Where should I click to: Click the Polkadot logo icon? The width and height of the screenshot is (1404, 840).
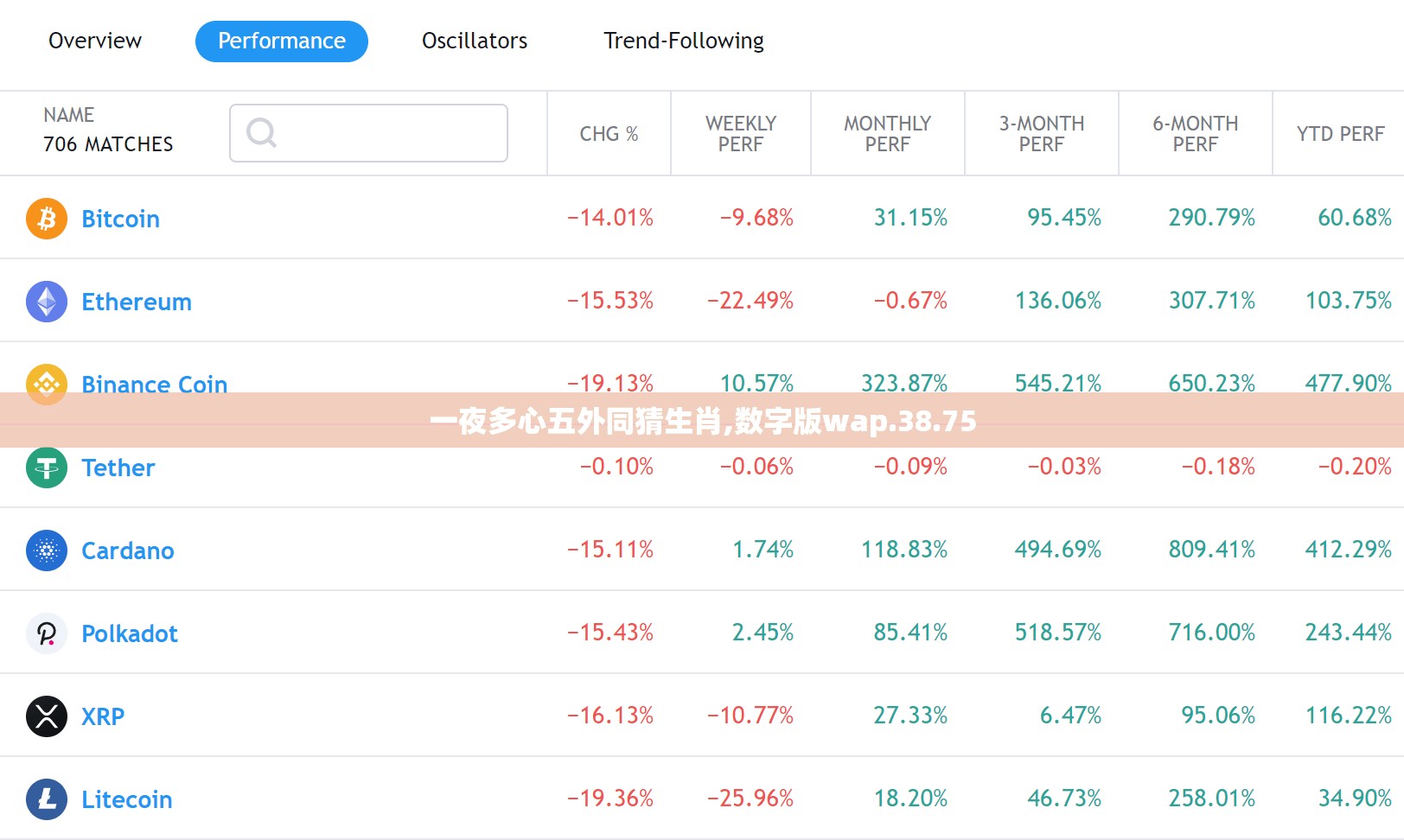(x=47, y=633)
